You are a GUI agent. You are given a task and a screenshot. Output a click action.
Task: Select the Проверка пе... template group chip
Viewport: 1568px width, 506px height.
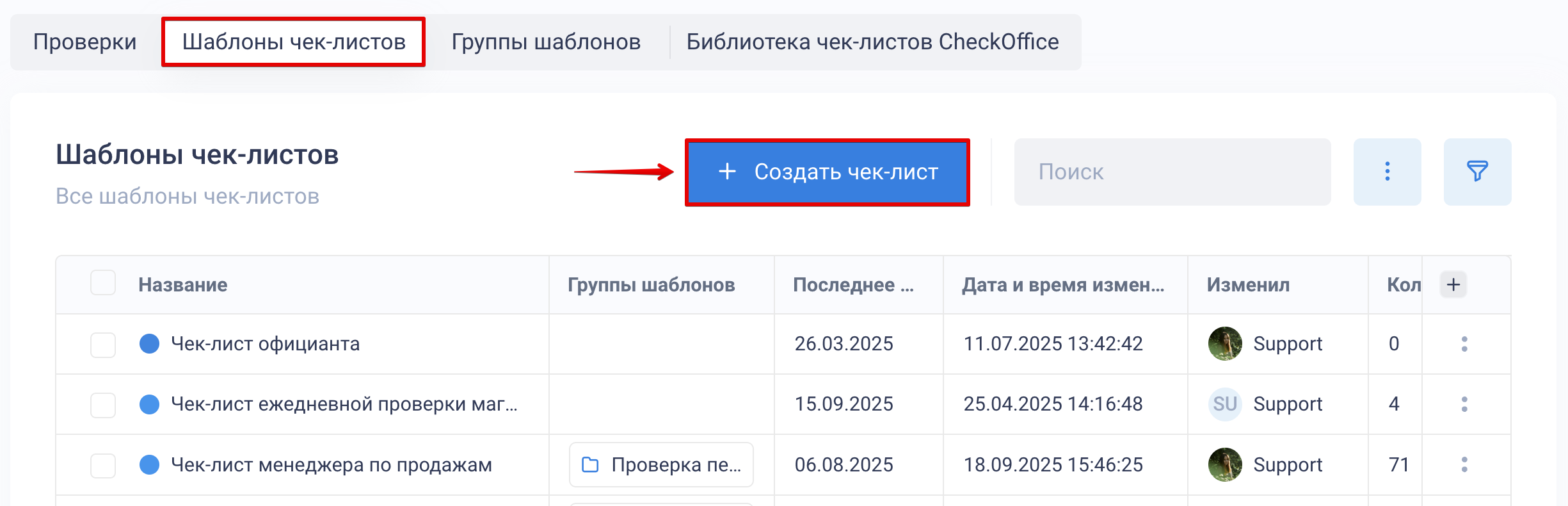[660, 464]
